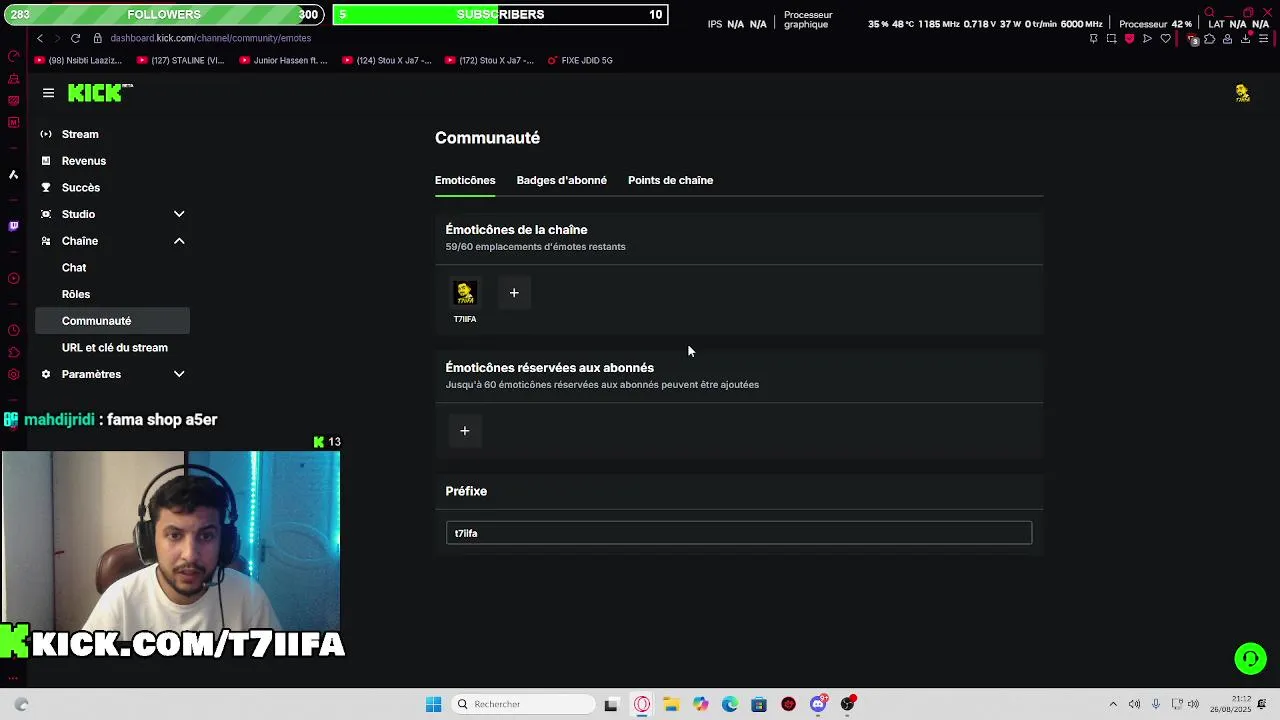Screen dimensions: 1280x720
Task: Open the profile avatar in top right
Action: point(1242,93)
